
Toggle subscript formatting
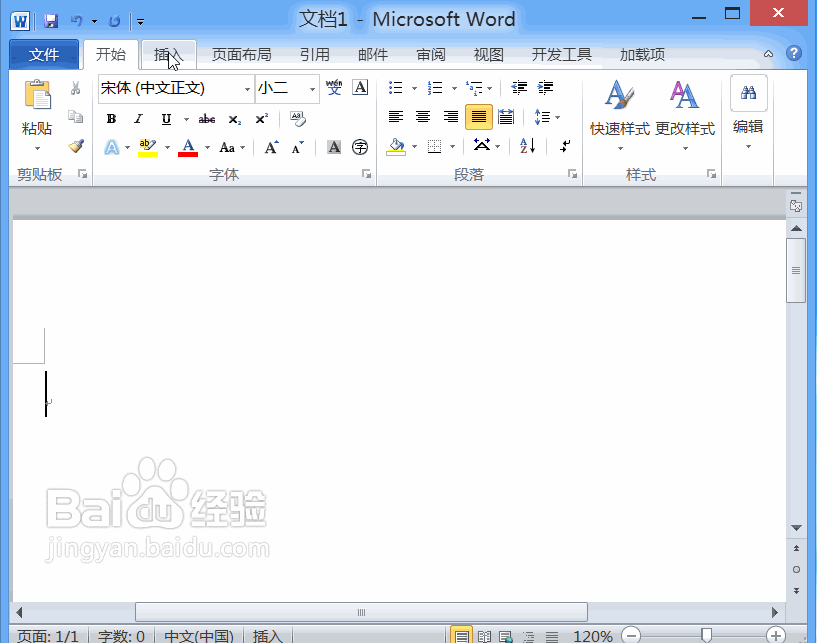tap(232, 119)
